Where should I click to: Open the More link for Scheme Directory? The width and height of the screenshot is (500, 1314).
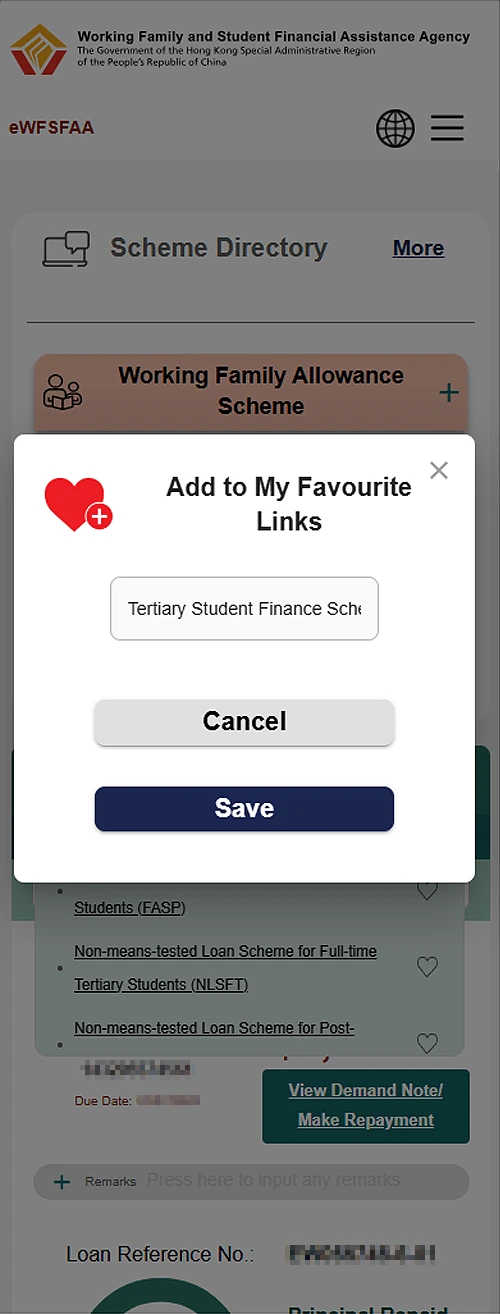[418, 248]
